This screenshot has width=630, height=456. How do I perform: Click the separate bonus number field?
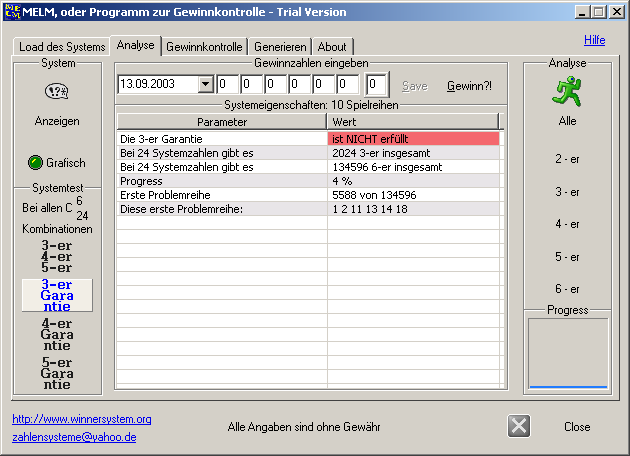[x=376, y=84]
